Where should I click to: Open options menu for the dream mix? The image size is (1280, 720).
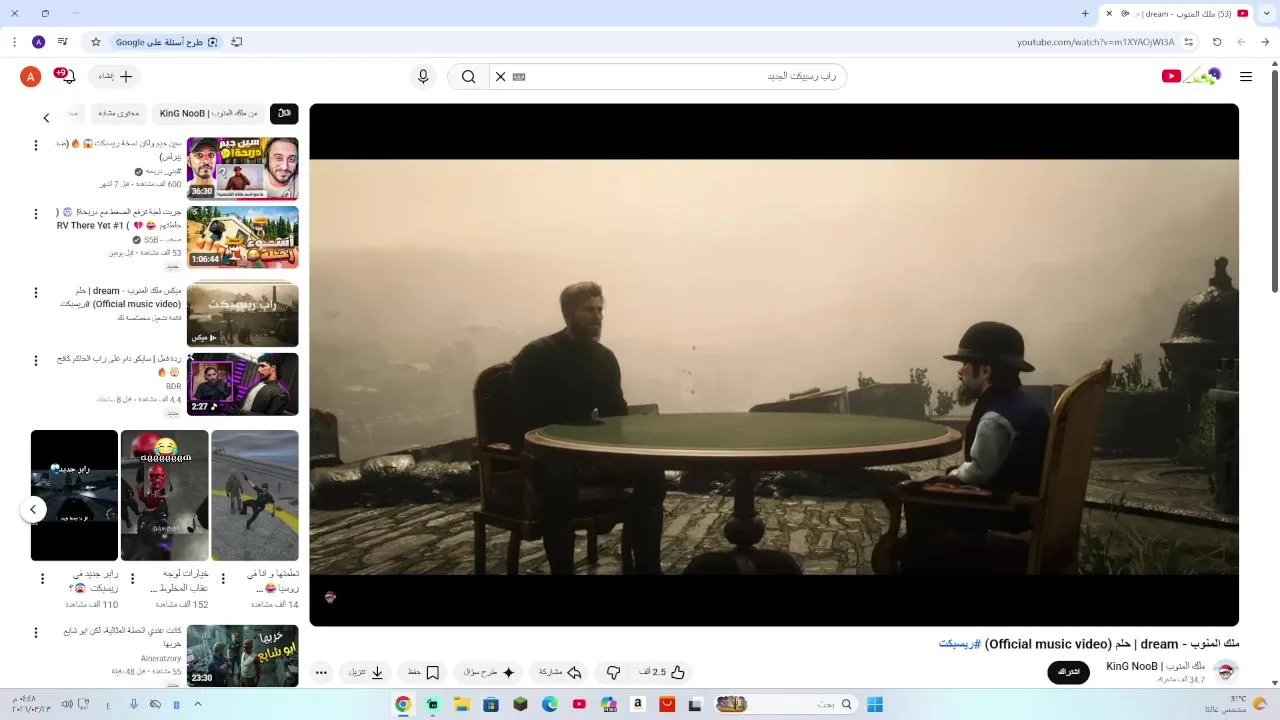tap(36, 293)
